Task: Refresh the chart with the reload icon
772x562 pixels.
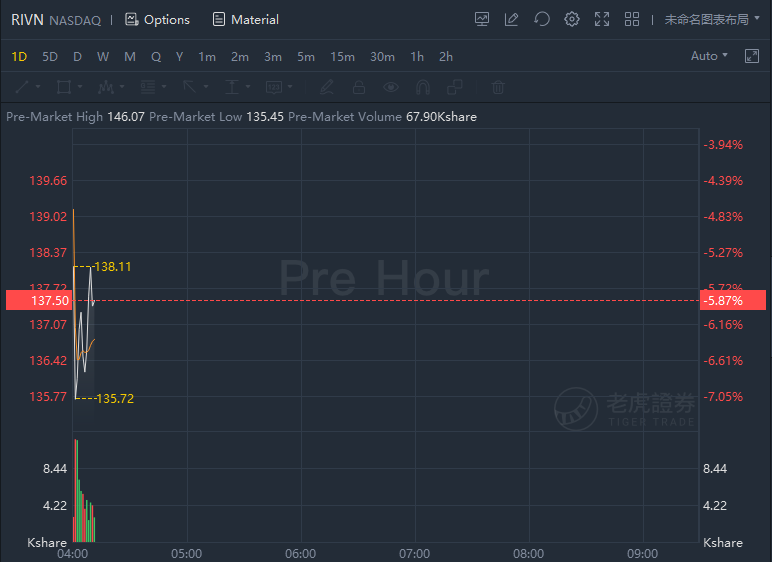Action: (542, 19)
